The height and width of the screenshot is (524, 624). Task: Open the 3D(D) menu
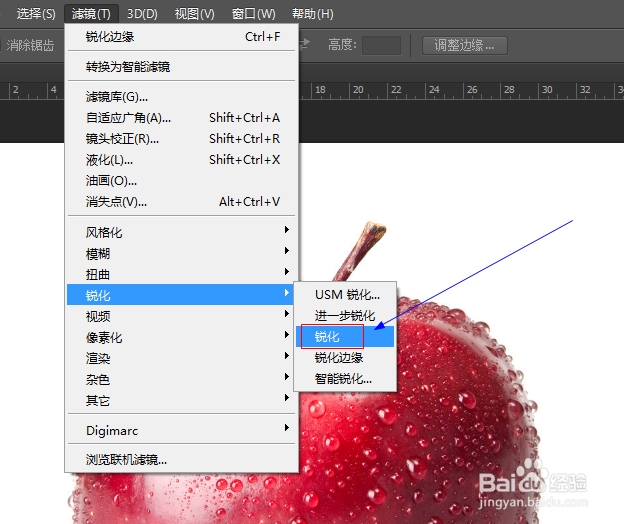click(142, 14)
